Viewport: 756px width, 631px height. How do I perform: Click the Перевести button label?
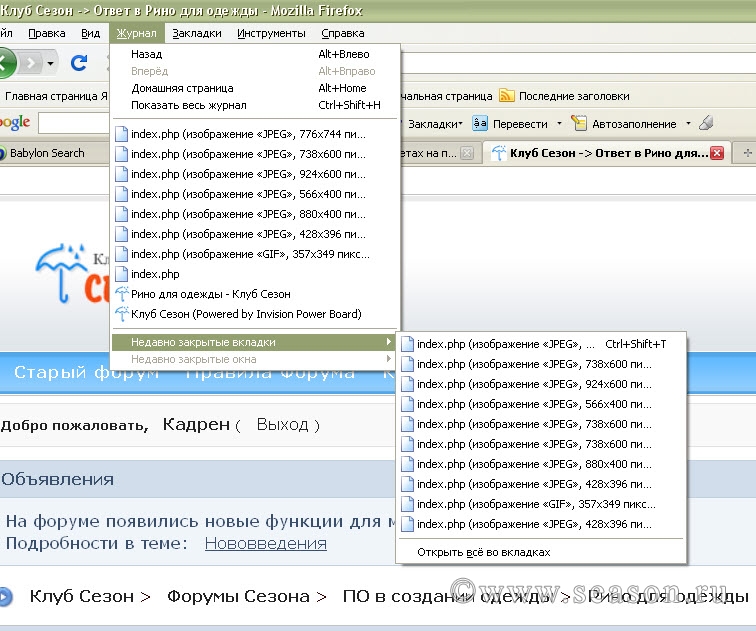tap(520, 124)
